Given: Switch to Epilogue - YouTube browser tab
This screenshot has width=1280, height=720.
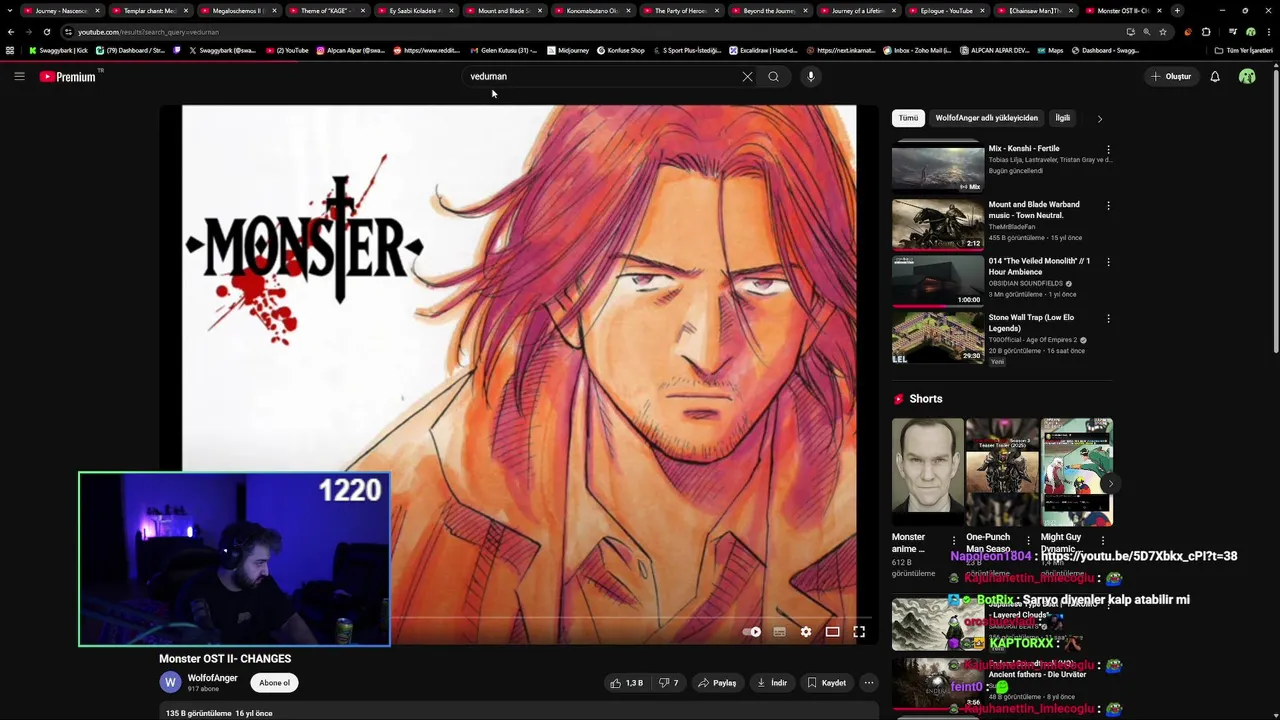Looking at the screenshot, I should click(946, 11).
